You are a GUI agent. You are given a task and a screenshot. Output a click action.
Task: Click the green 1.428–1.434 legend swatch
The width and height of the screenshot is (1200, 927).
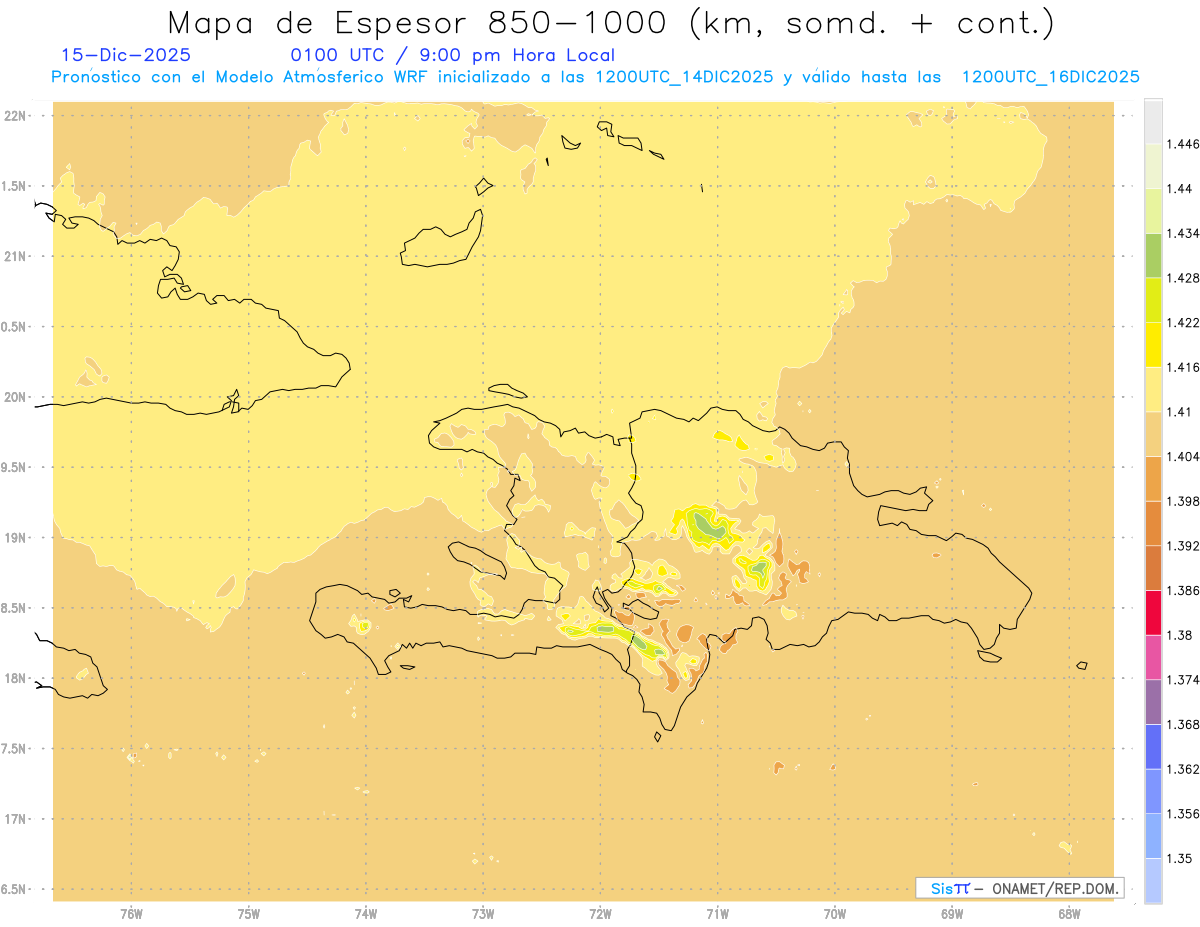pyautogui.click(x=1153, y=255)
